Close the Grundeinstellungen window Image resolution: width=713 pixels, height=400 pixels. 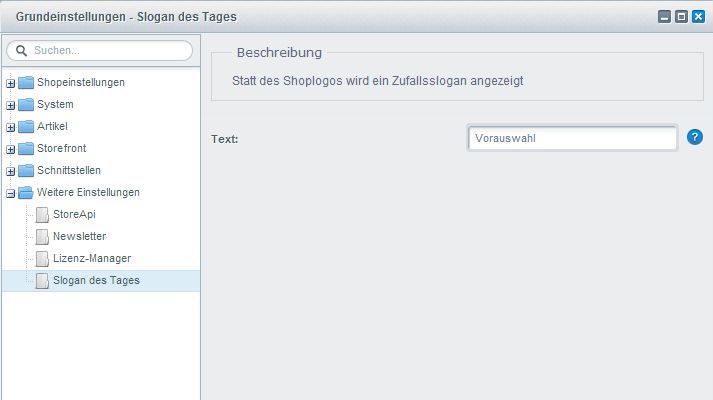coord(698,17)
